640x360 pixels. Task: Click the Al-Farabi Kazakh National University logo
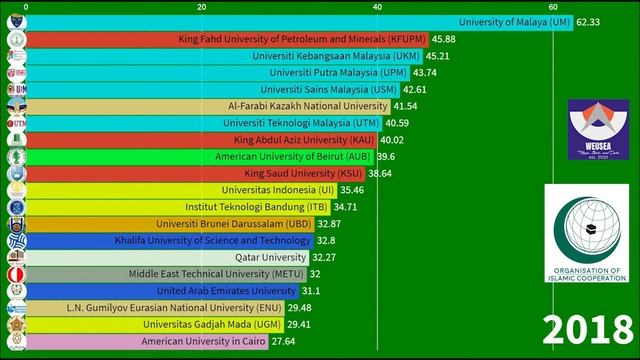17,106
